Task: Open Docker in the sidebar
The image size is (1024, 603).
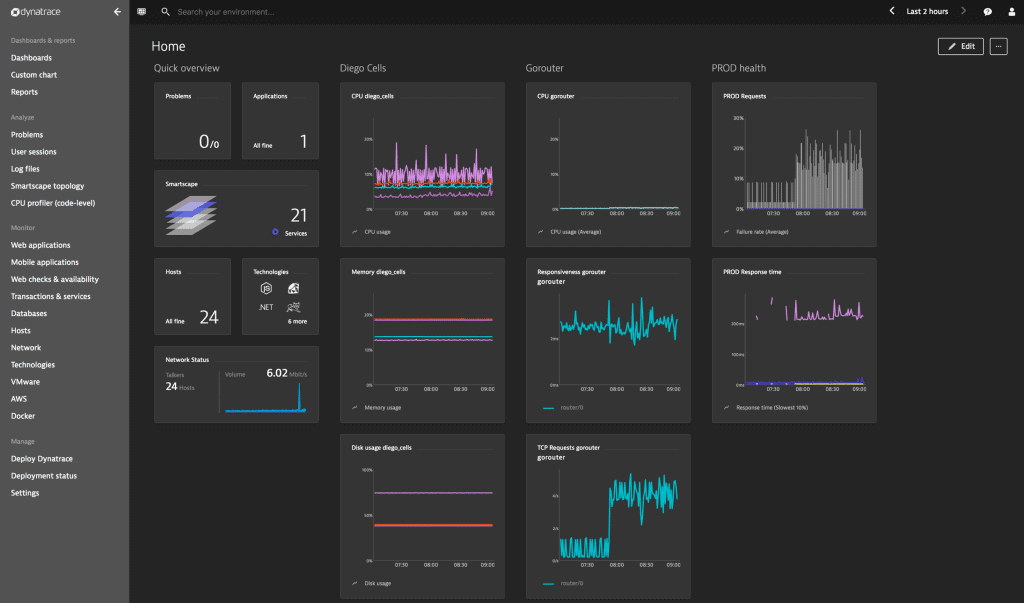Action: pos(23,416)
